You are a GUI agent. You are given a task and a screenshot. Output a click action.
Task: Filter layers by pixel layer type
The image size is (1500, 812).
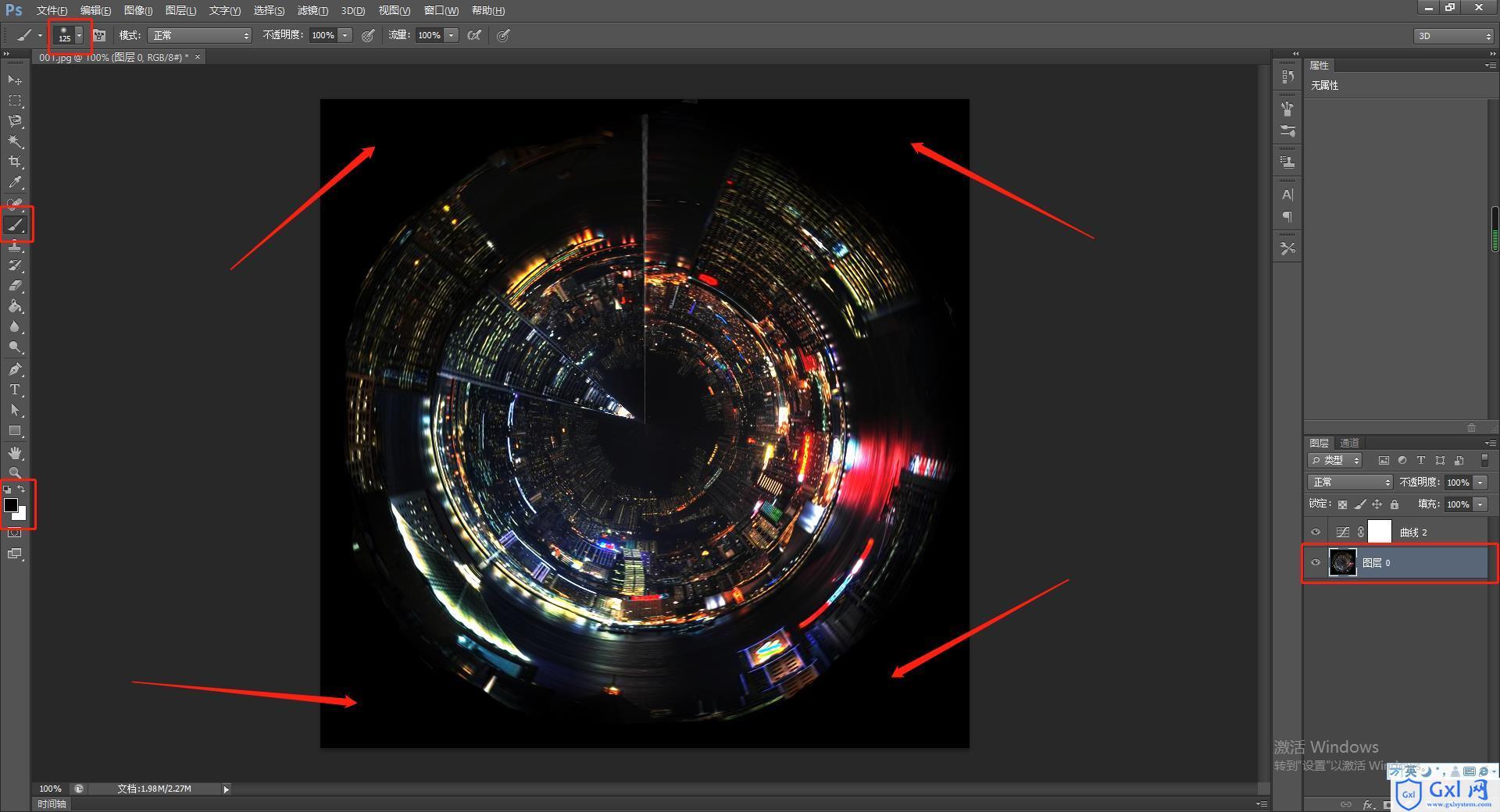1384,461
